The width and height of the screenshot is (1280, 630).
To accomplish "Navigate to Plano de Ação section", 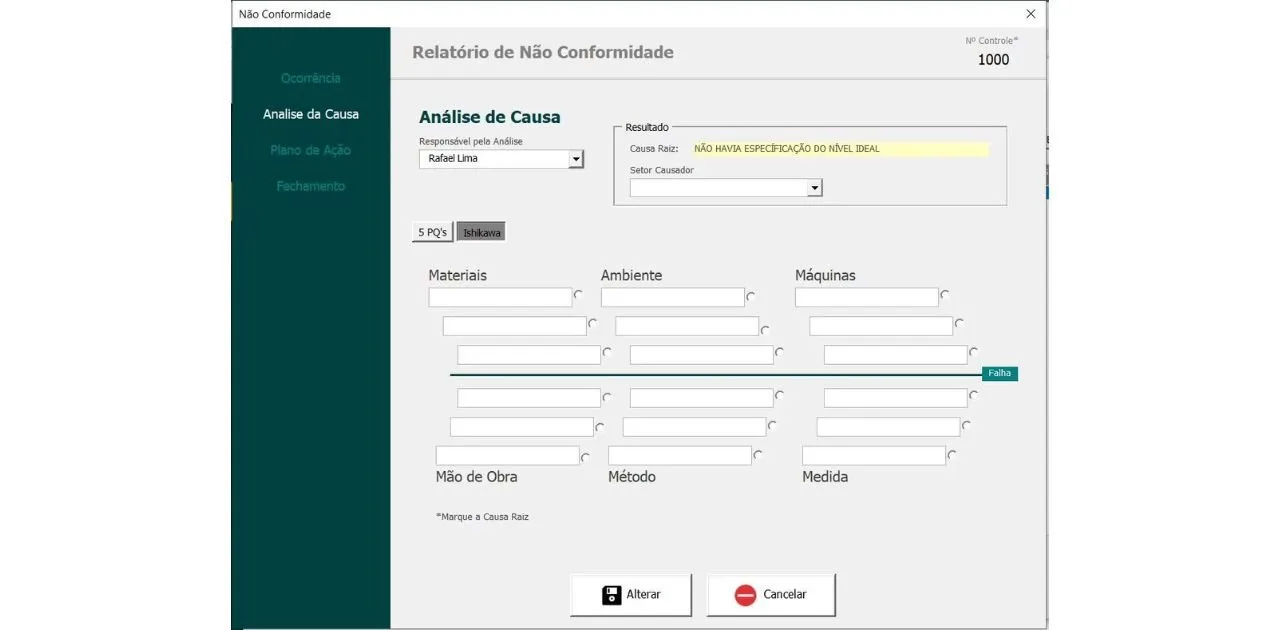I will coord(311,149).
